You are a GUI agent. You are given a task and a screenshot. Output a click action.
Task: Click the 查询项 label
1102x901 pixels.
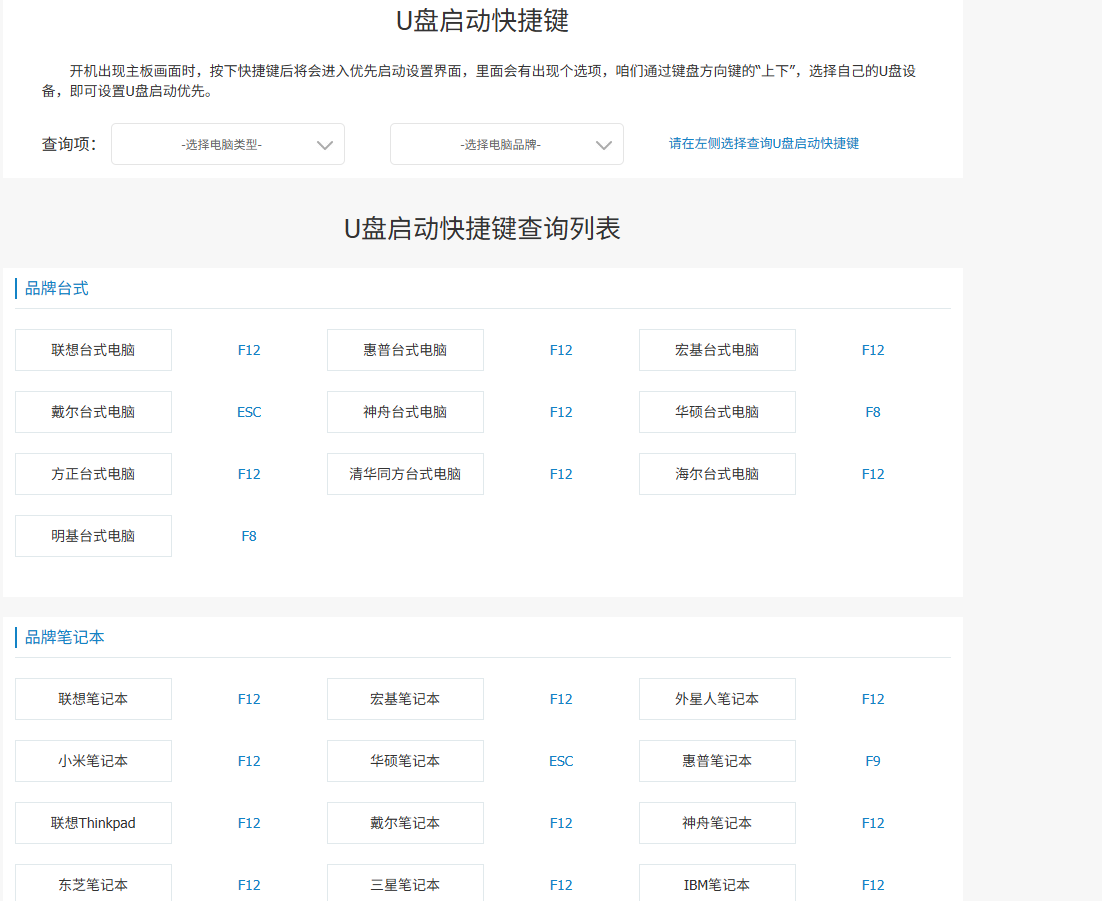point(69,144)
